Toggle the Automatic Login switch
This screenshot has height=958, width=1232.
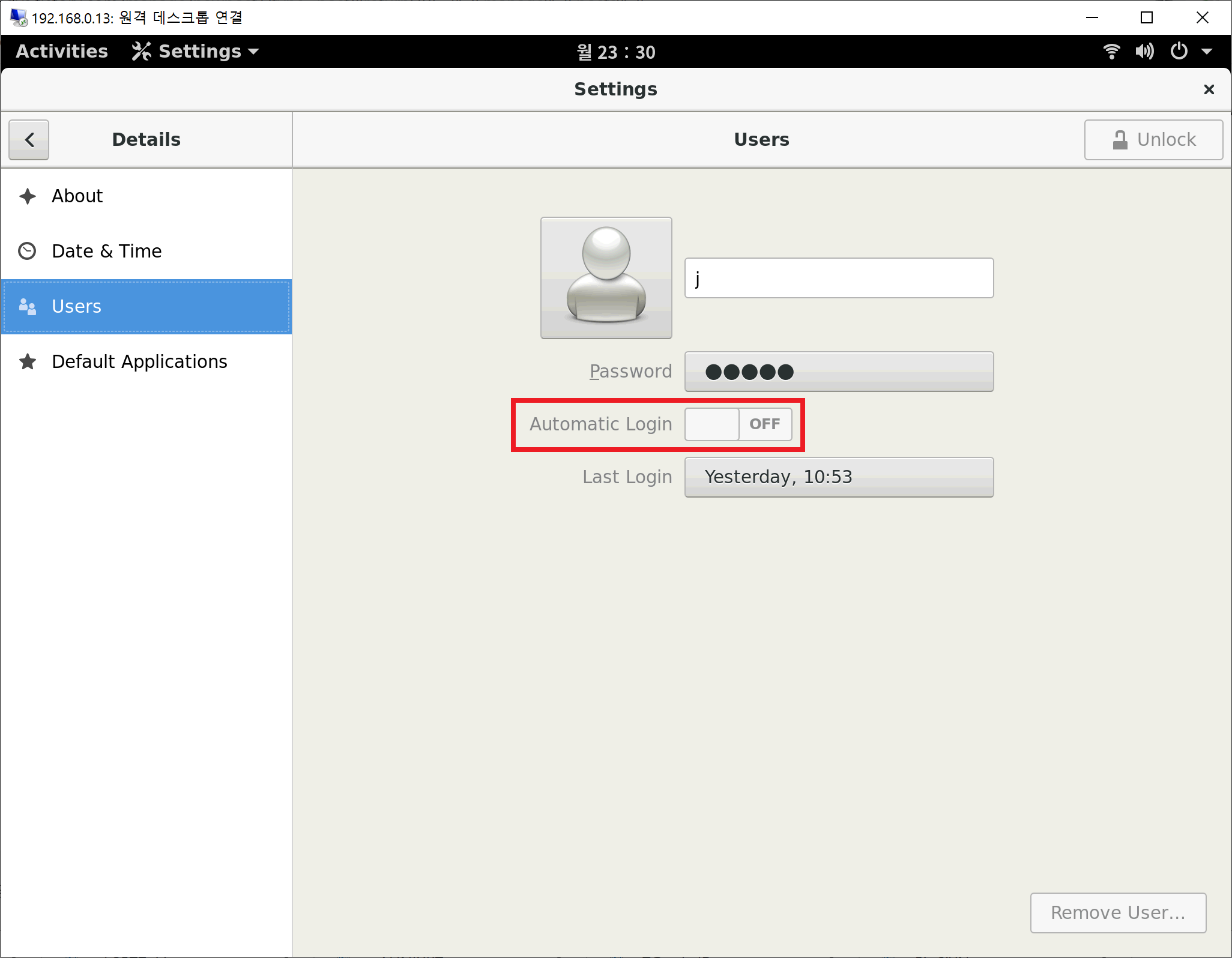pyautogui.click(x=738, y=424)
